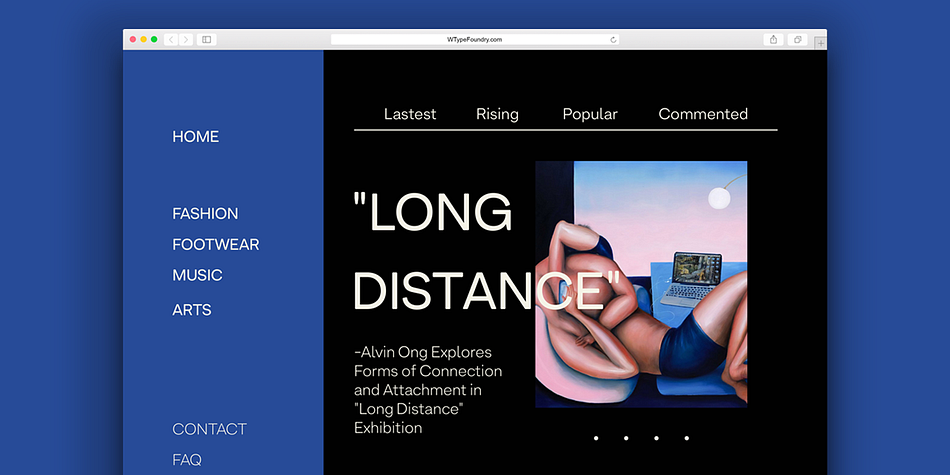Minimize the window with yellow button

(144, 39)
